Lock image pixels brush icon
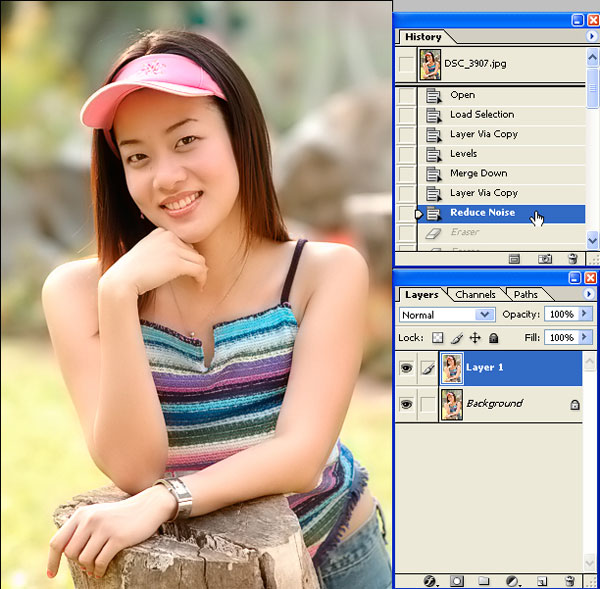 click(456, 338)
